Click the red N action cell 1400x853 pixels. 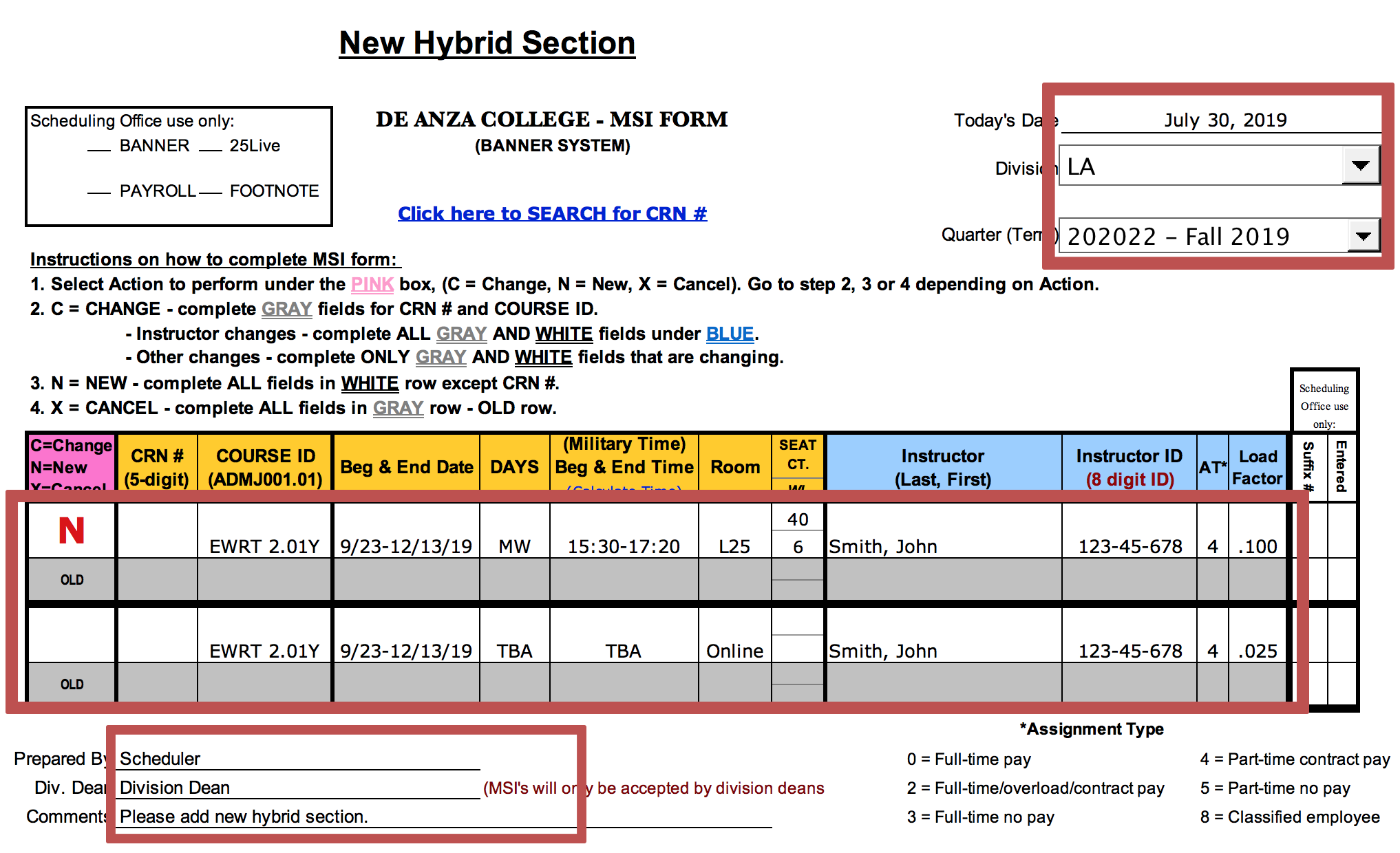click(72, 530)
